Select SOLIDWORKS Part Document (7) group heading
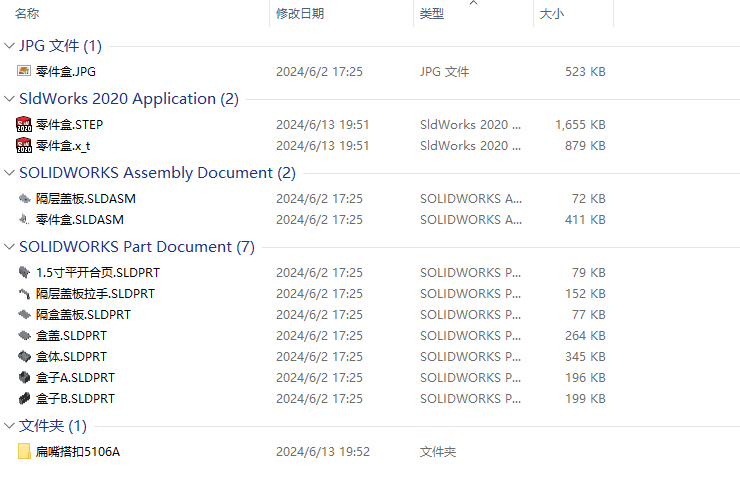The height and width of the screenshot is (480, 740). point(137,247)
